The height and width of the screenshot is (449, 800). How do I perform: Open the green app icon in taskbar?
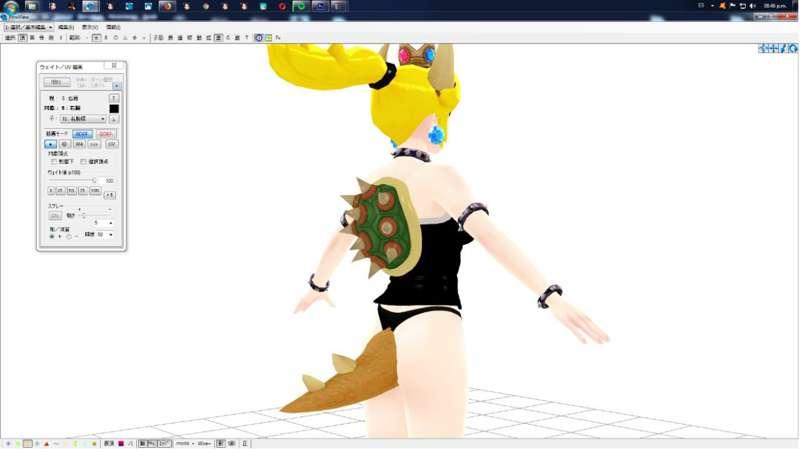(x=301, y=7)
